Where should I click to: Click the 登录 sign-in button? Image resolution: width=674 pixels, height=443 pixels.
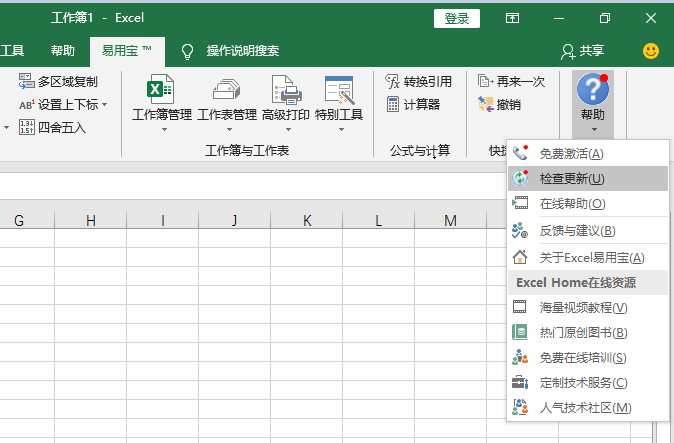coord(456,18)
